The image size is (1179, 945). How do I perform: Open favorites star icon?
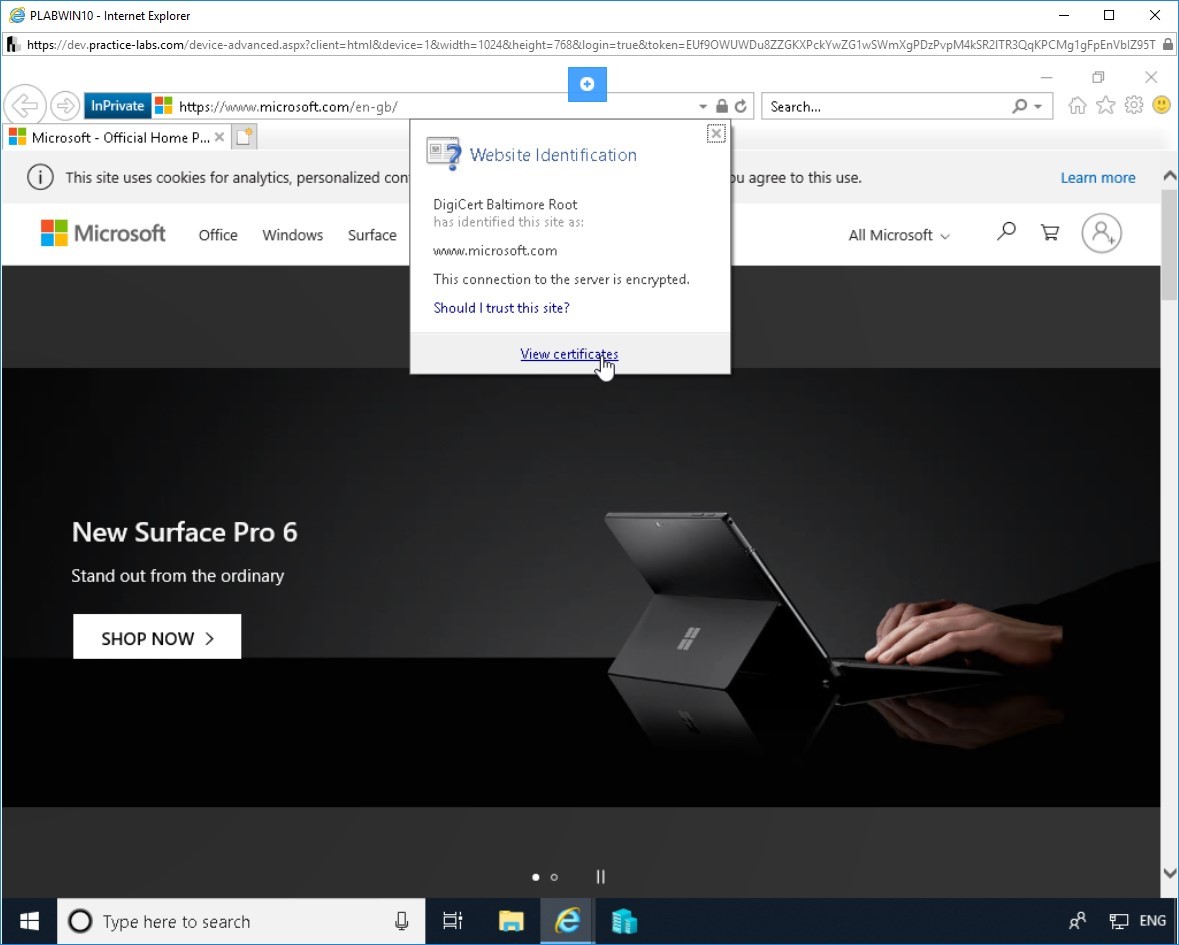pos(1105,105)
